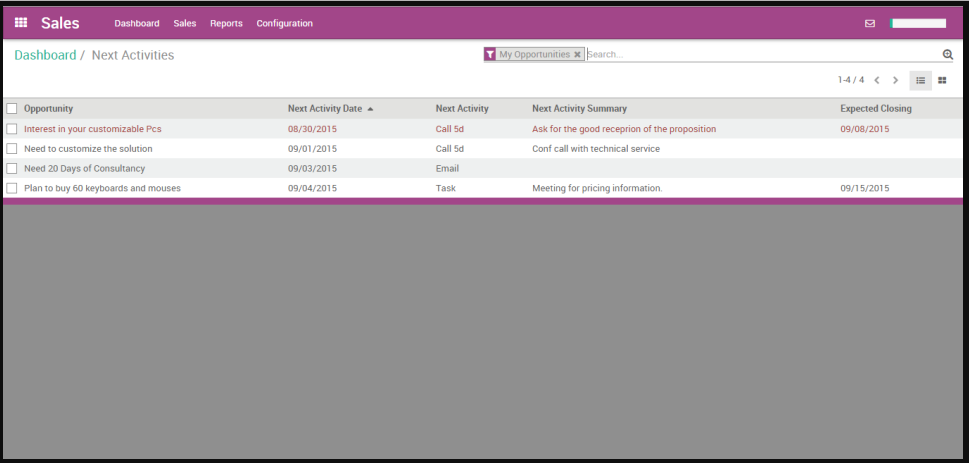Click the Email activity cell
Image resolution: width=969 pixels, height=463 pixels.
click(447, 168)
